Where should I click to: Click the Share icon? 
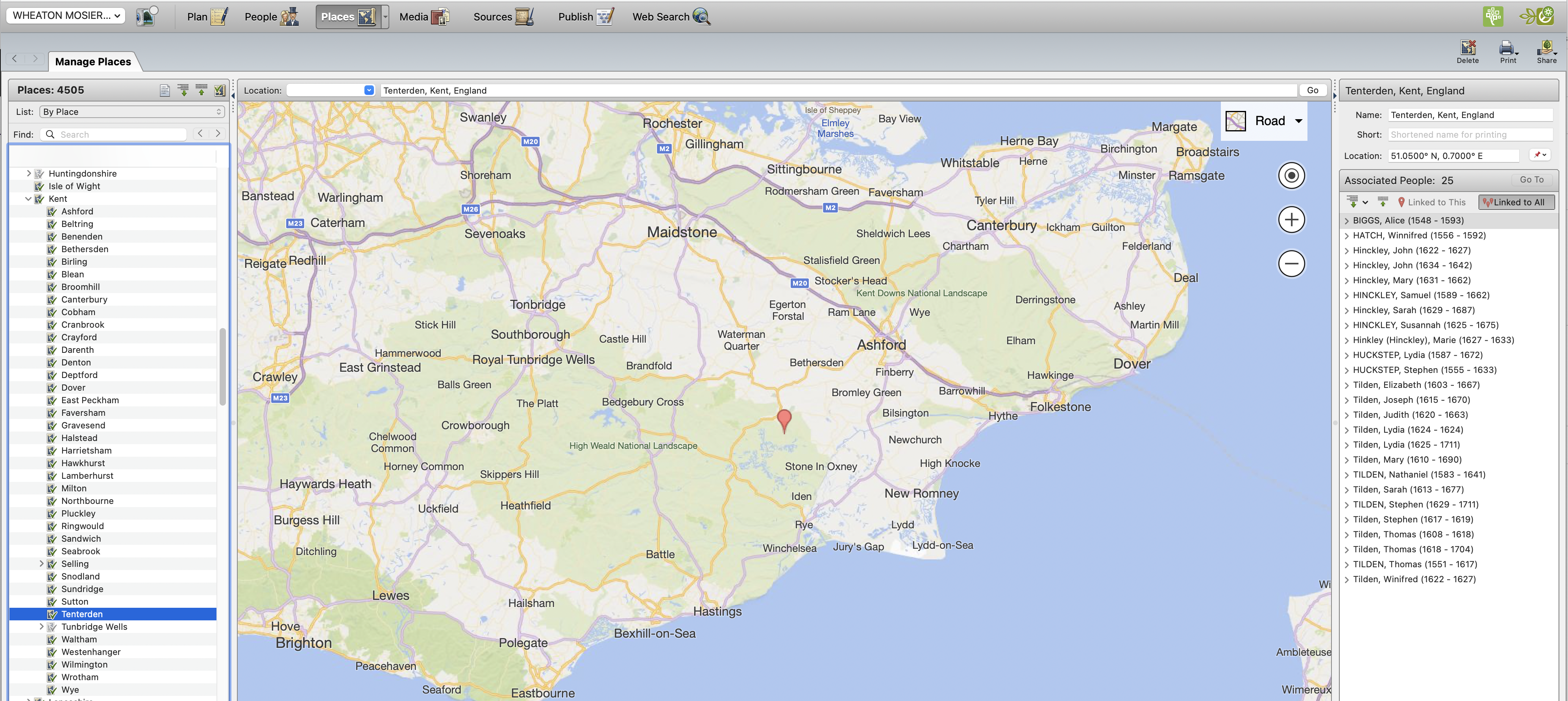[x=1546, y=50]
